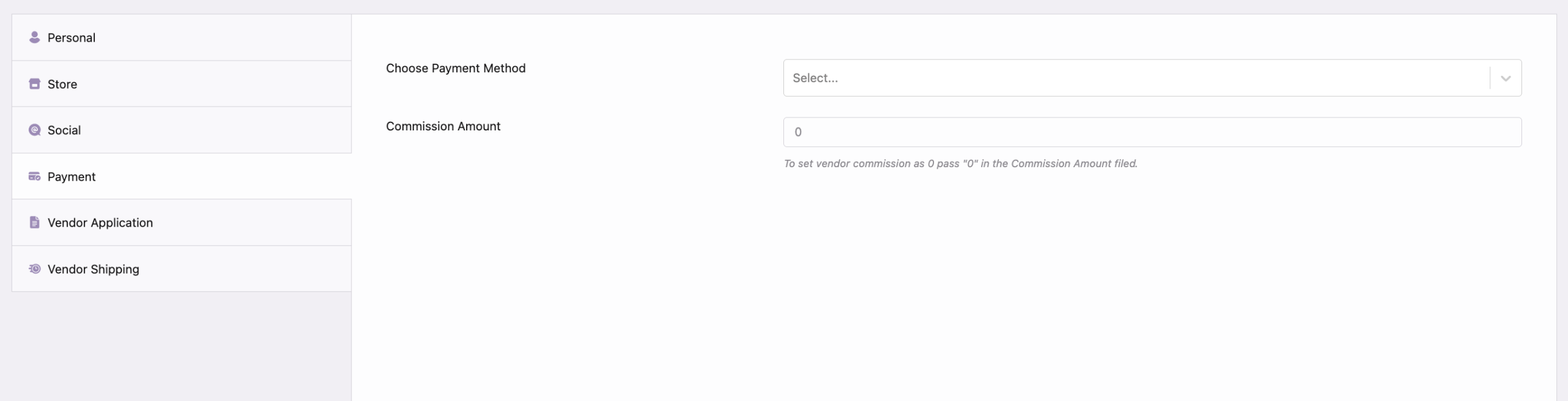This screenshot has height=401, width=1568.
Task: Click the Store shop icon
Action: (x=34, y=84)
